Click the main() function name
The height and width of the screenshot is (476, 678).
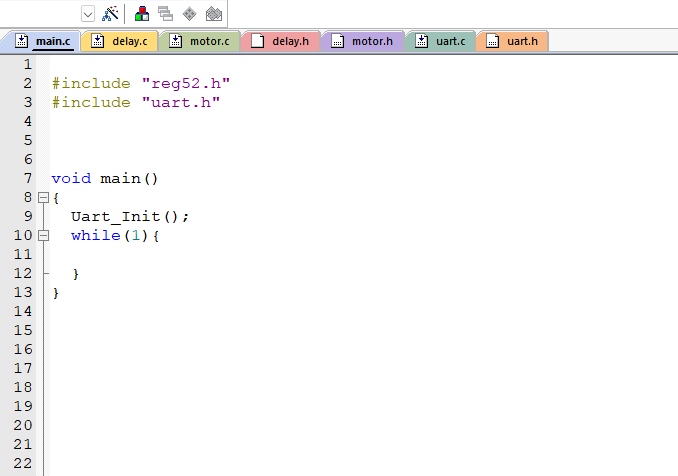[129, 178]
